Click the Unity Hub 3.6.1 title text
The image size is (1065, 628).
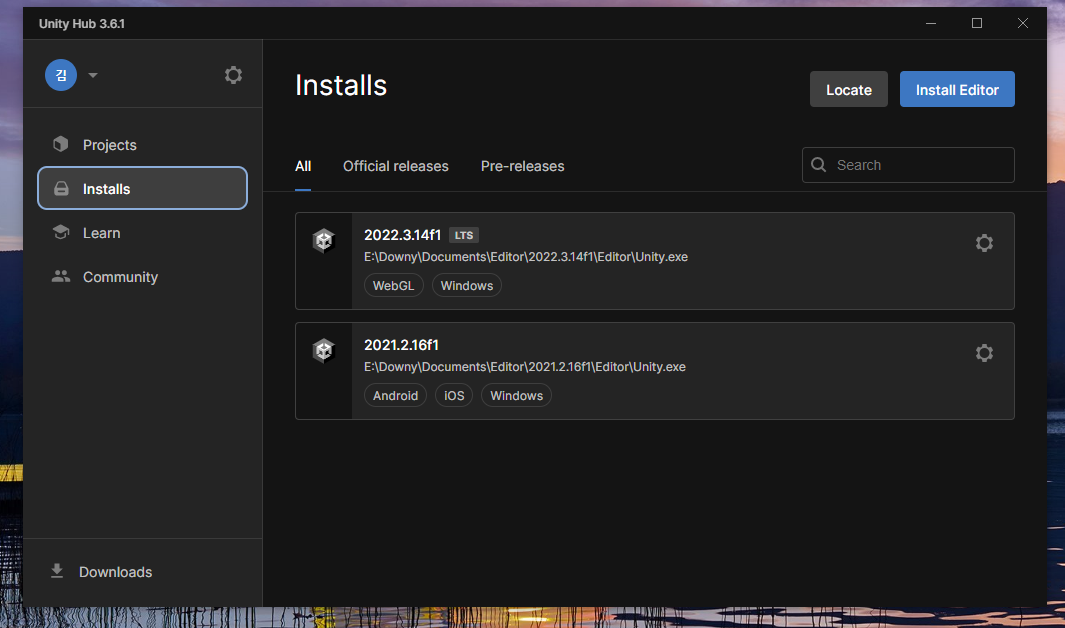[x=82, y=24]
